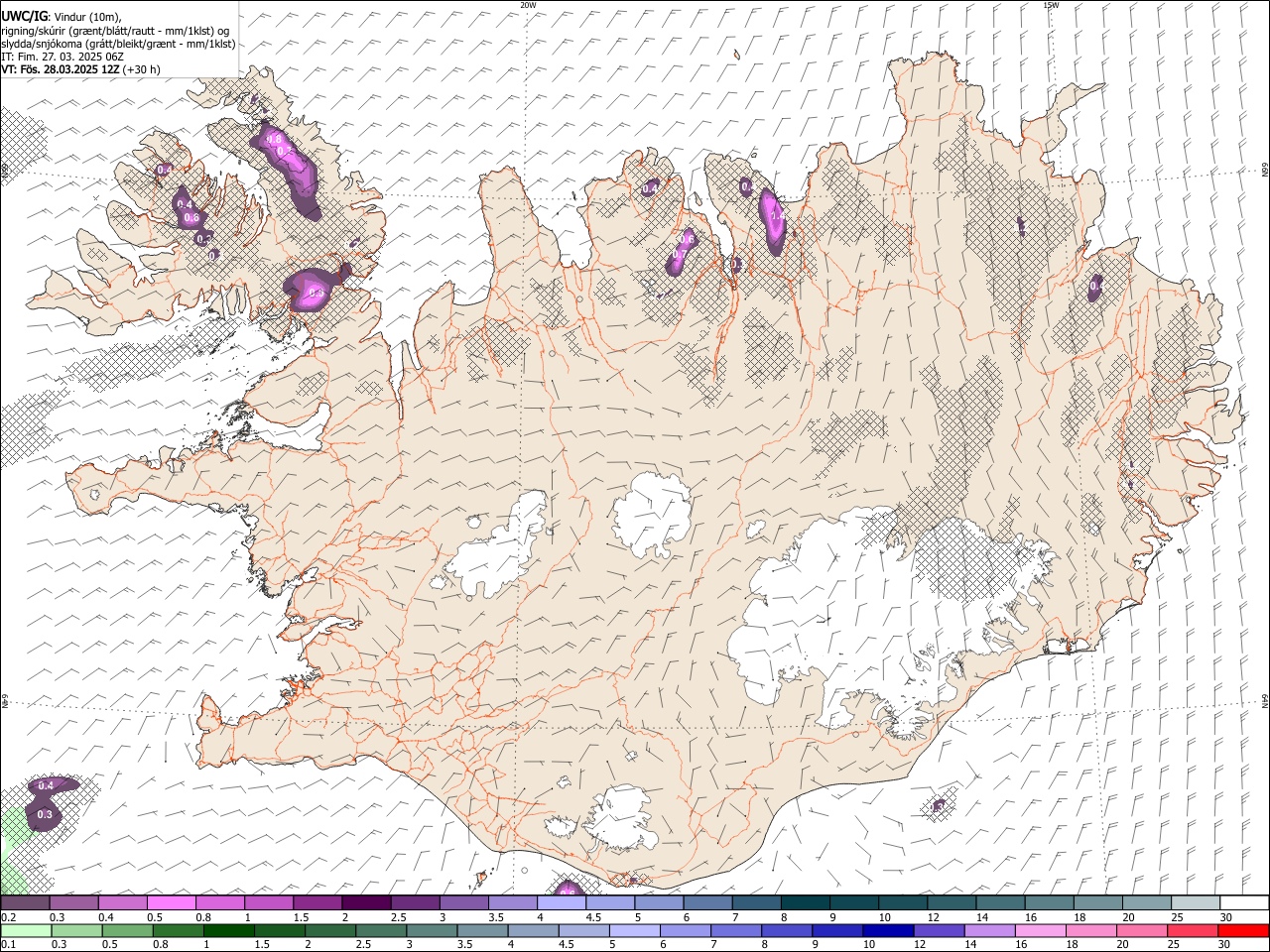Select the lower legend swatch labeled 2
This screenshot has width=1270, height=952.
pyautogui.click(x=330, y=930)
